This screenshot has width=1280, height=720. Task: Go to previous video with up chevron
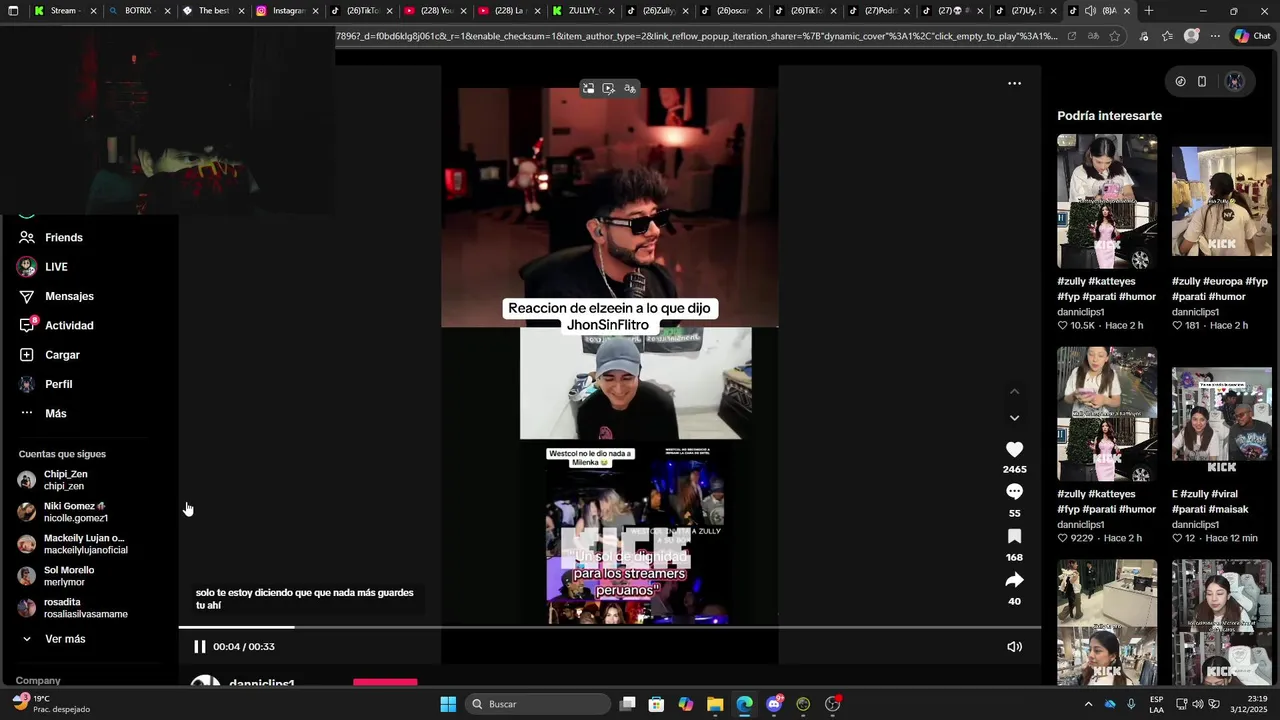(1014, 391)
